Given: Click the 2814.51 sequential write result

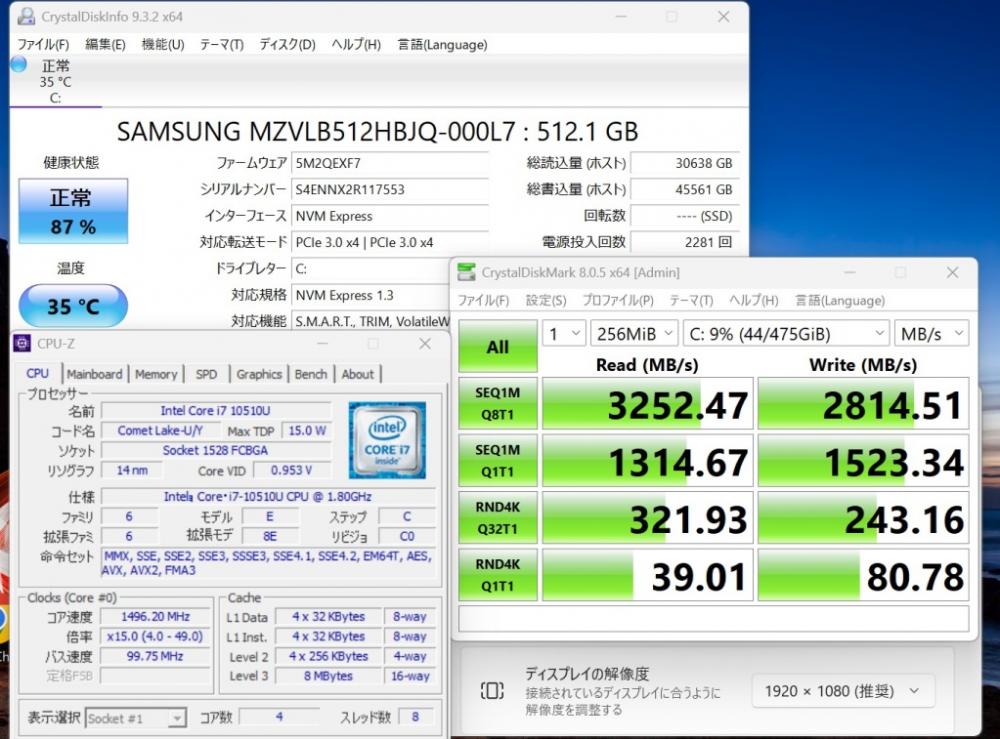Looking at the screenshot, I should 863,404.
